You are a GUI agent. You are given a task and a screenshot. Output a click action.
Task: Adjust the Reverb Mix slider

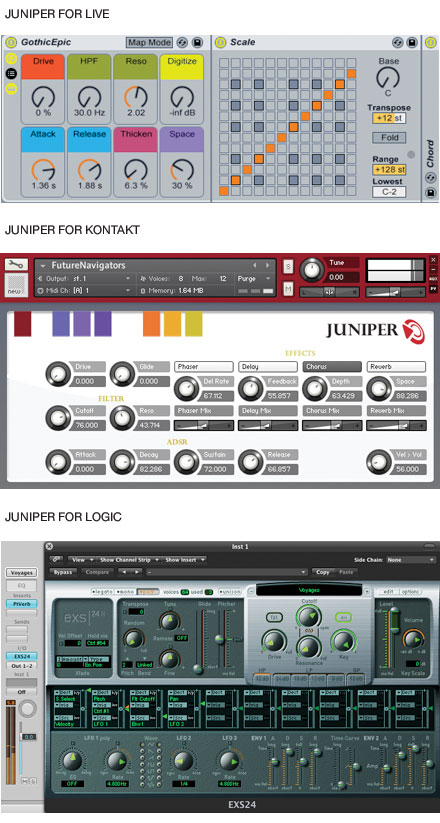pyautogui.click(x=396, y=425)
